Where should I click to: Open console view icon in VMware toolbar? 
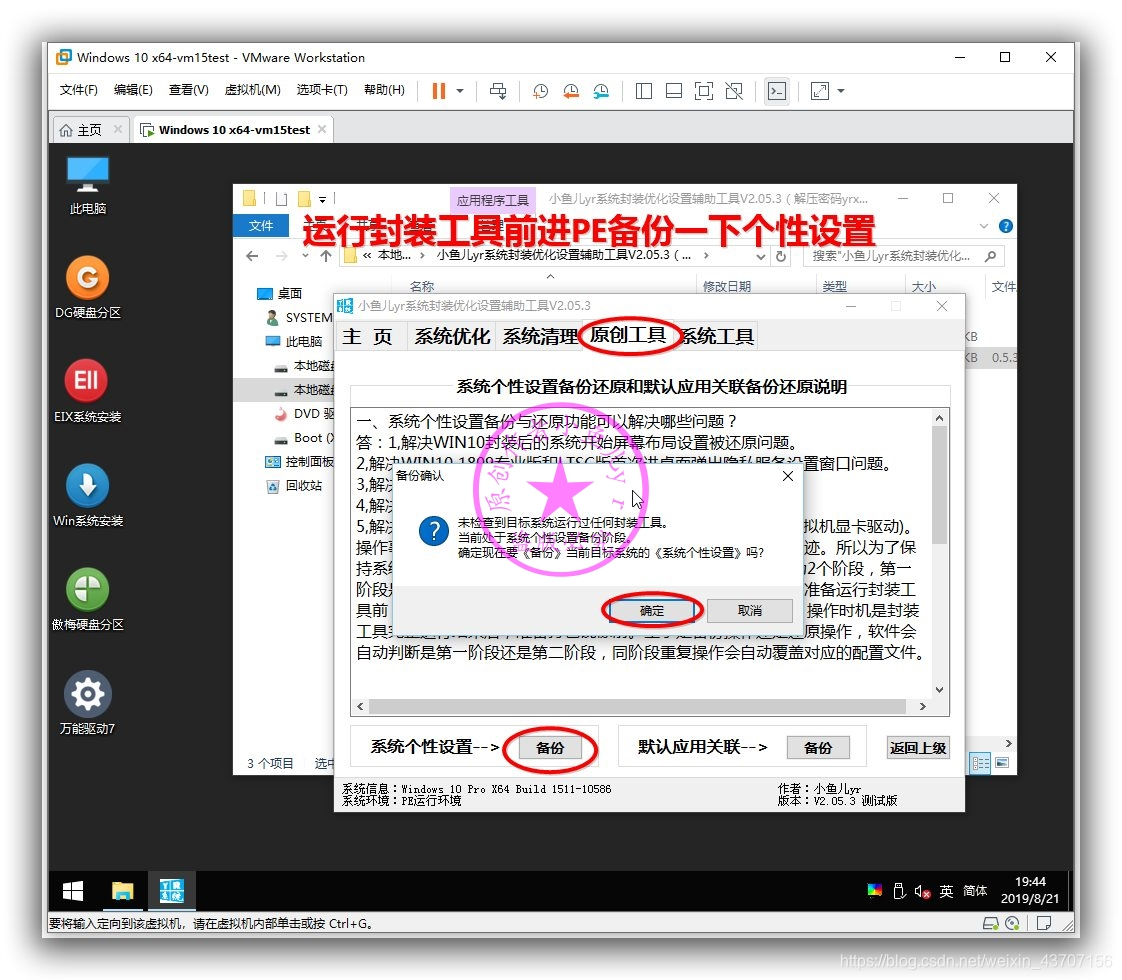pos(777,91)
